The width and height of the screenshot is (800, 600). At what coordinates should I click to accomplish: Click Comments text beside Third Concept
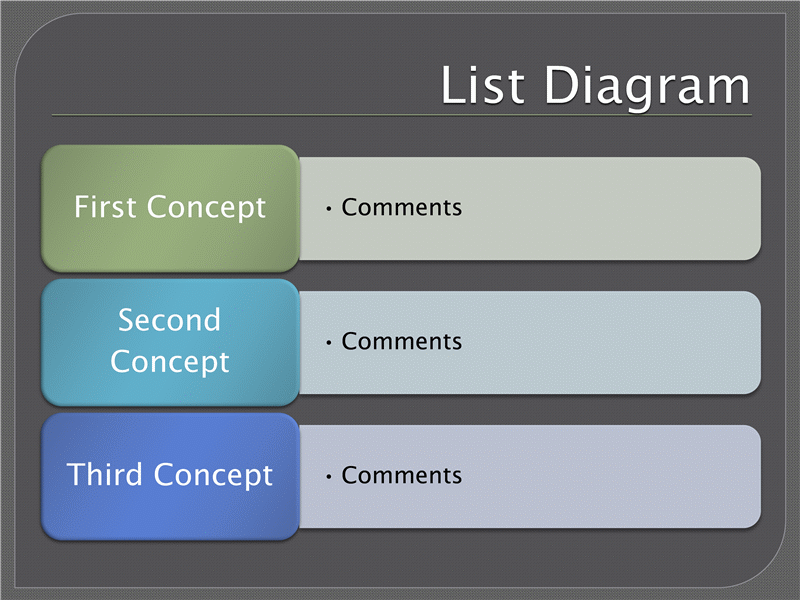[402, 476]
